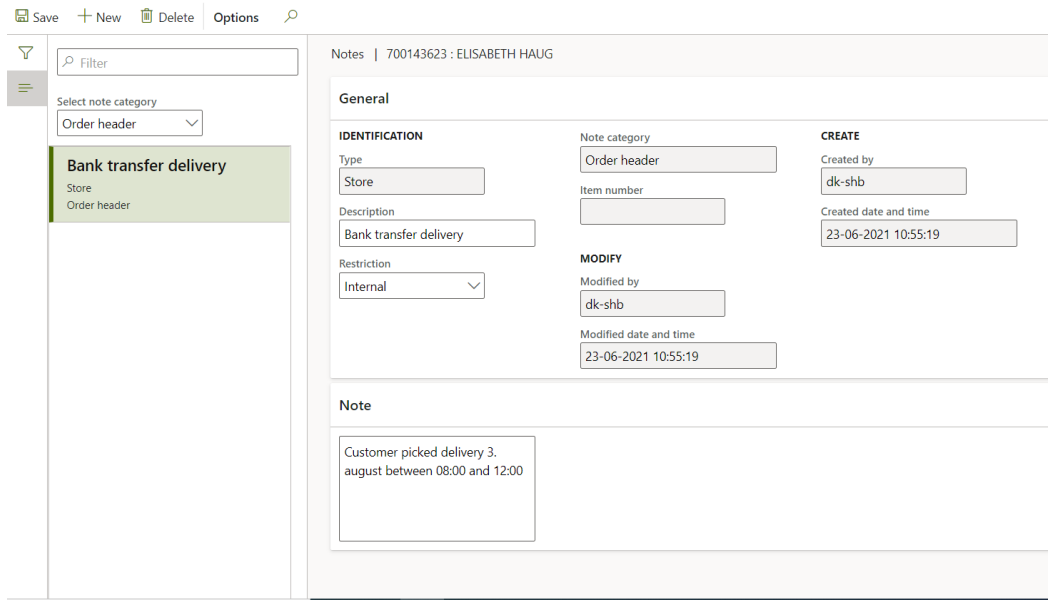Click inside the note text area
The image size is (1051, 601).
[437, 489]
